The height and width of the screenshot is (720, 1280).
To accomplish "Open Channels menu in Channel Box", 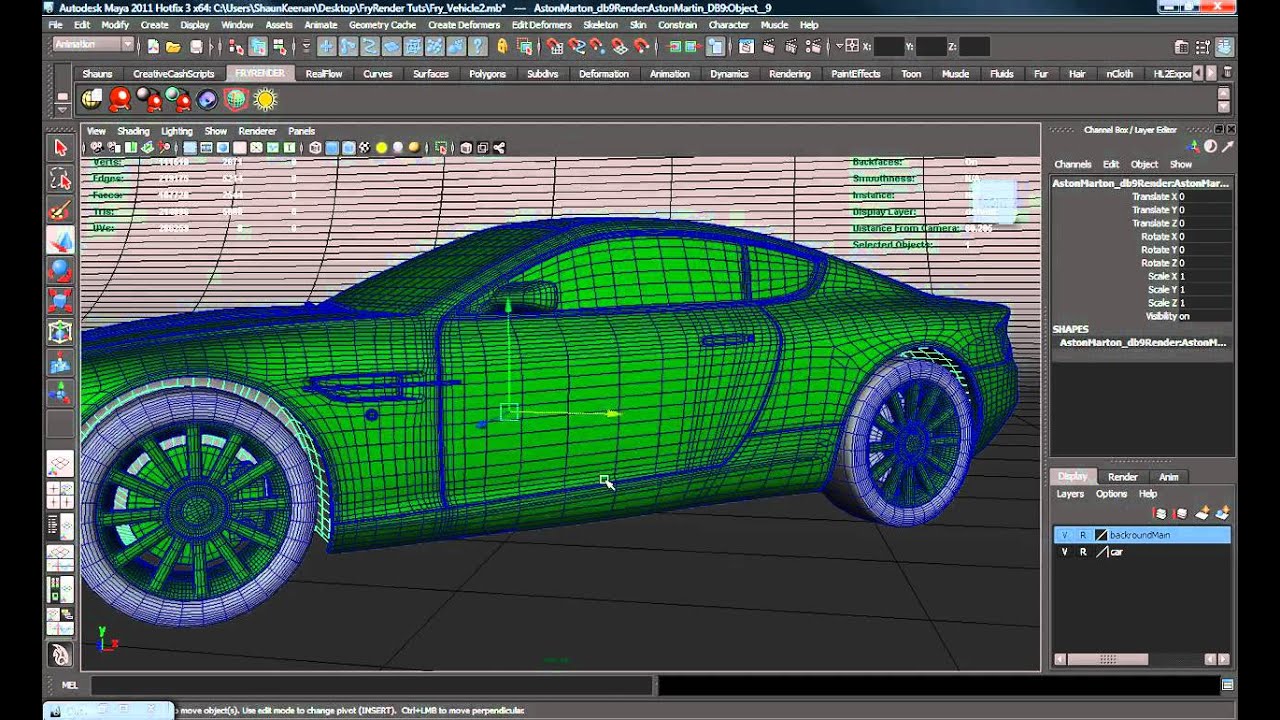I will click(1072, 164).
